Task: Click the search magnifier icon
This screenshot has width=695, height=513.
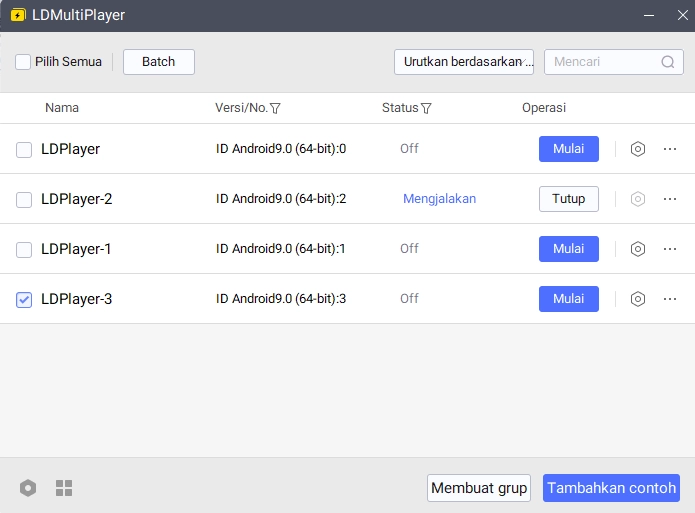Action: (668, 62)
